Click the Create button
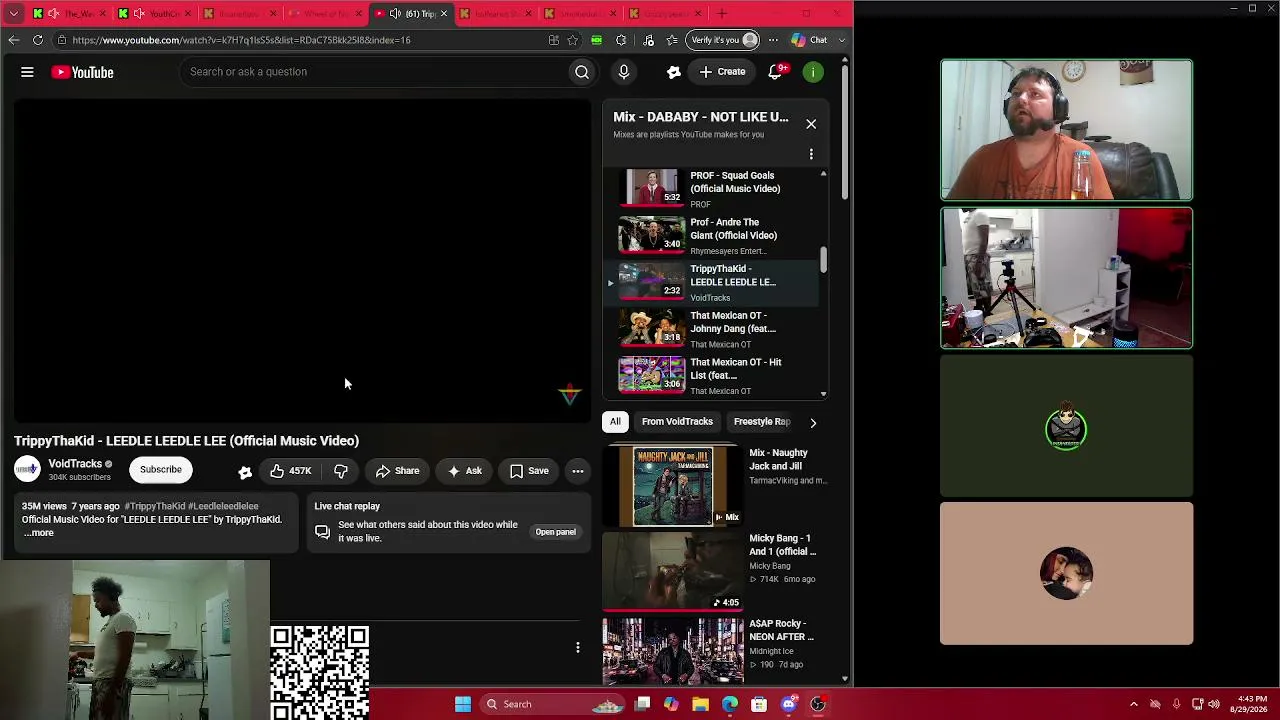 click(722, 72)
